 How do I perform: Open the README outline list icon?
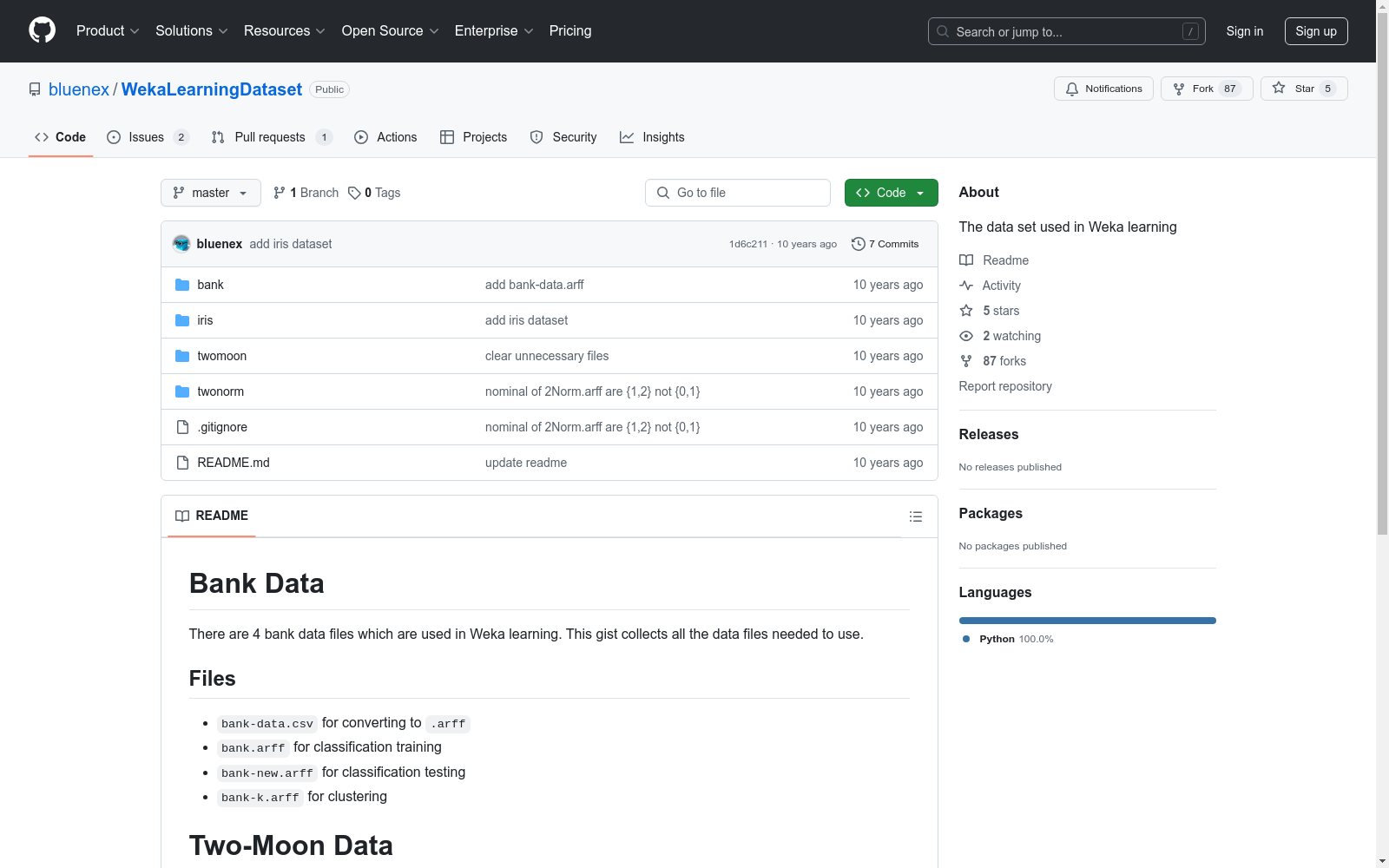click(916, 516)
